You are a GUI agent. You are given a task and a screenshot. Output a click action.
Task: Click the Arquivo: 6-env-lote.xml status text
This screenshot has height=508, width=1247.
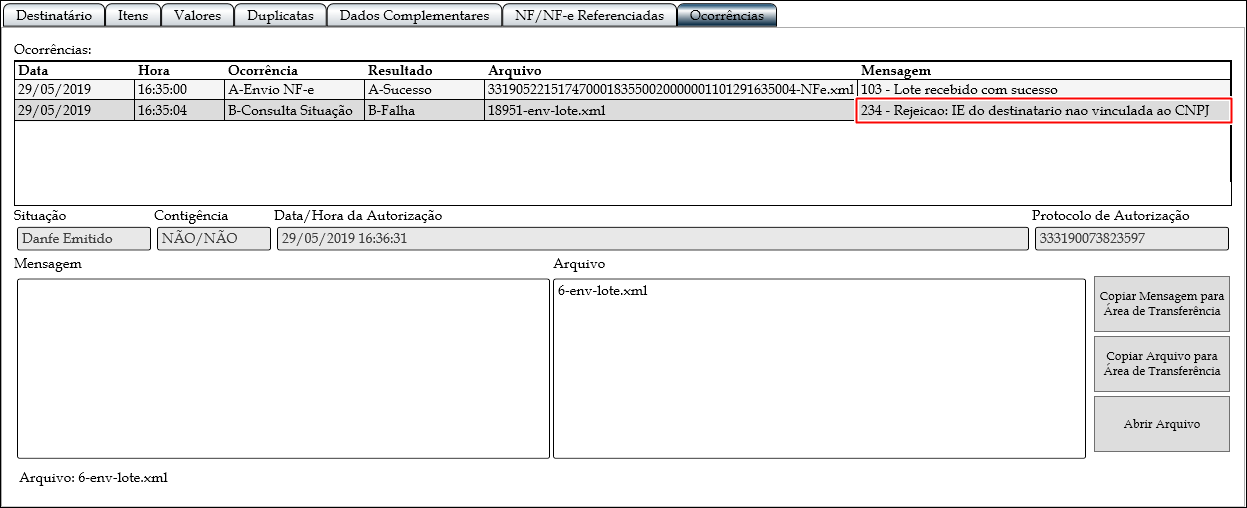pos(93,478)
